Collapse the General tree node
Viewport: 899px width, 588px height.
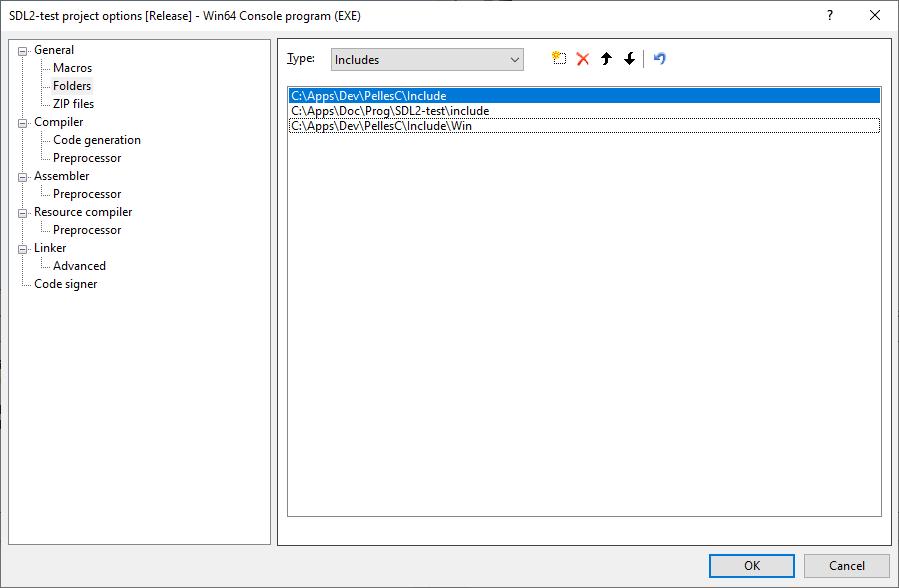click(22, 51)
